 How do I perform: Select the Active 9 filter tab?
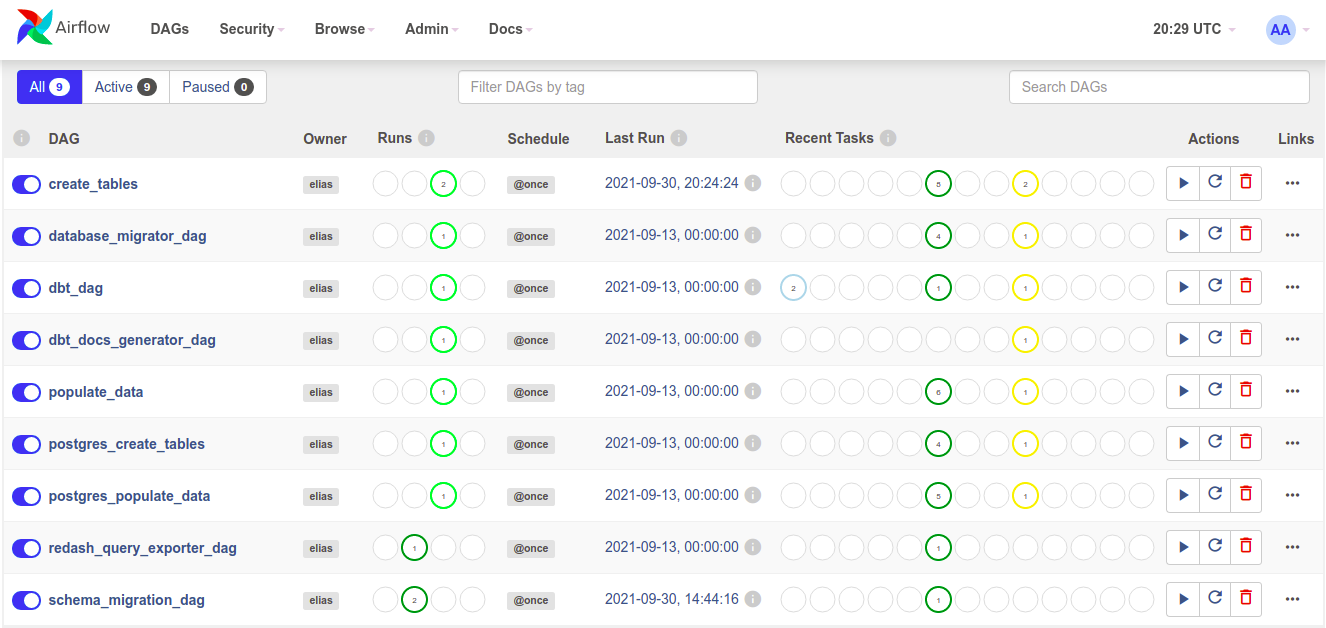pyautogui.click(x=125, y=87)
